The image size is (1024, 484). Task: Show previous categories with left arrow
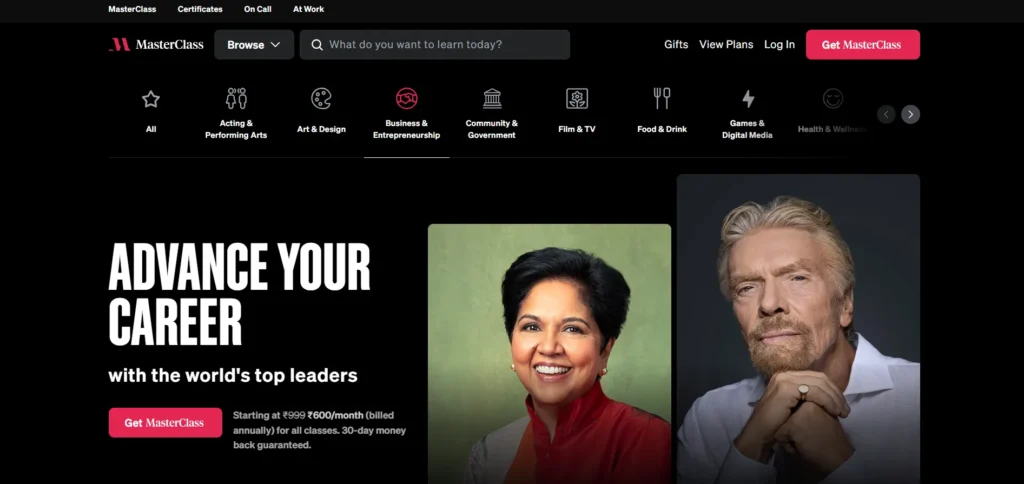pyautogui.click(x=886, y=114)
